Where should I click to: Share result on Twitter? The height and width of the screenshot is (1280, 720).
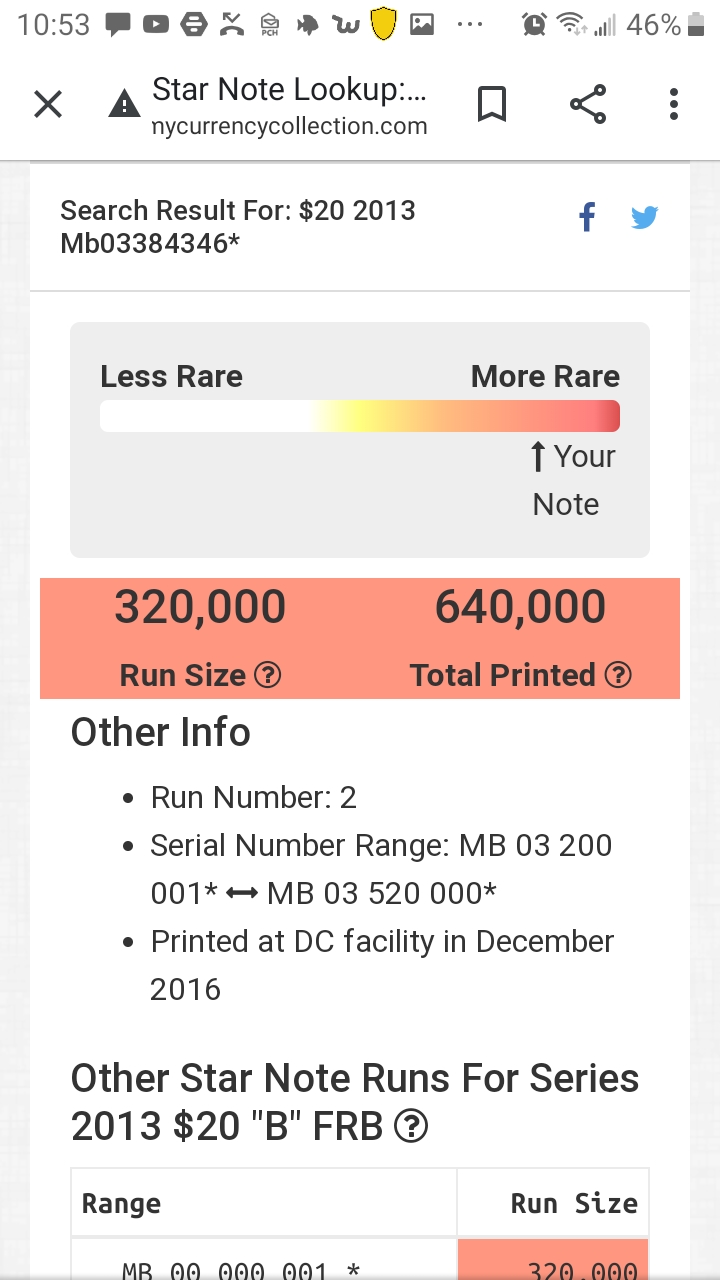pos(644,217)
